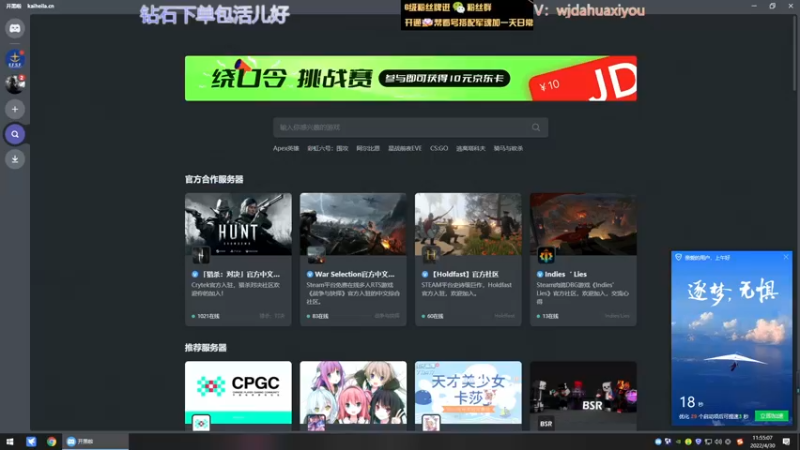Open Chrome from the taskbar
800x450 pixels.
(52, 441)
